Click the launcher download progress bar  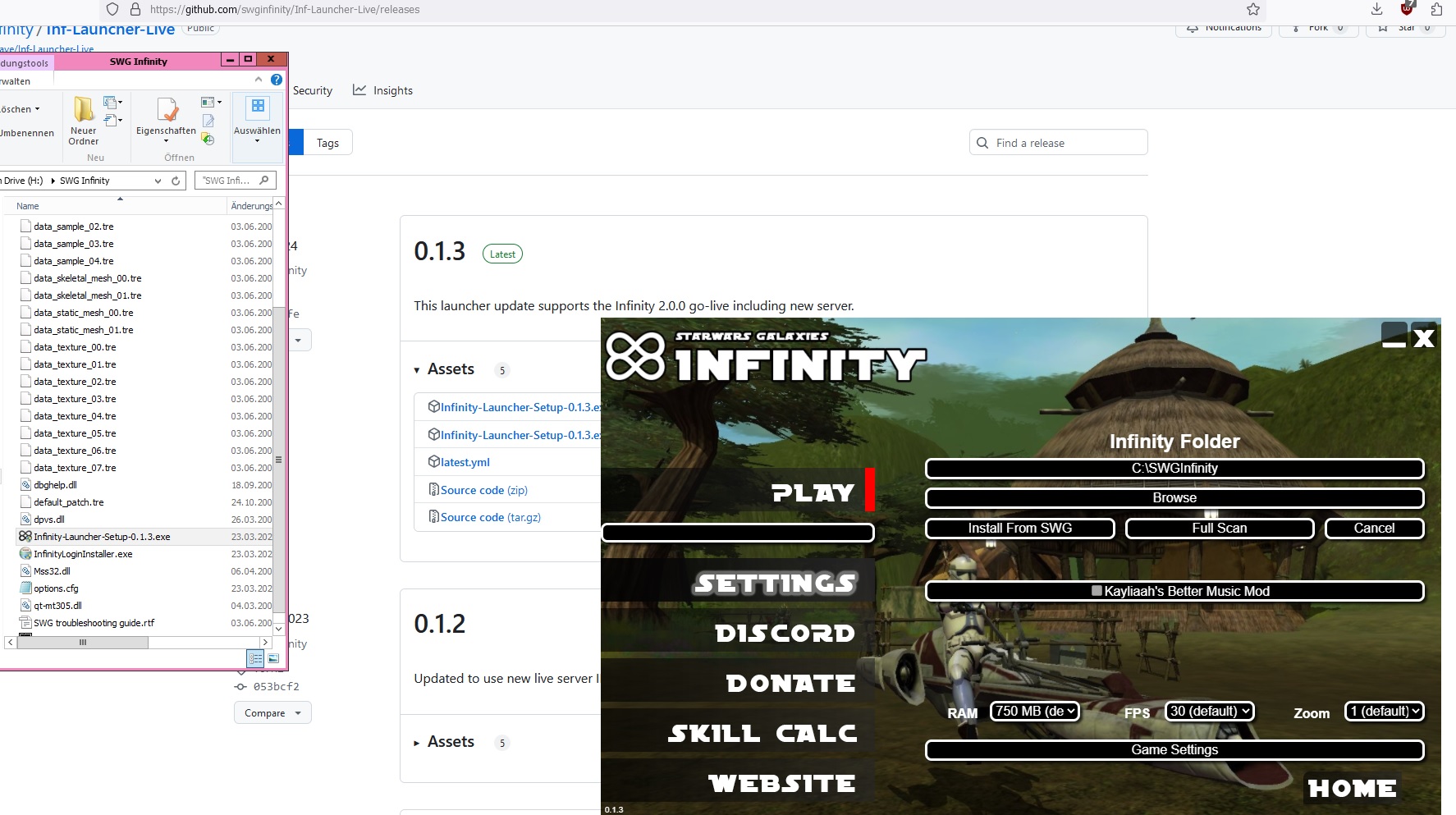tap(738, 533)
